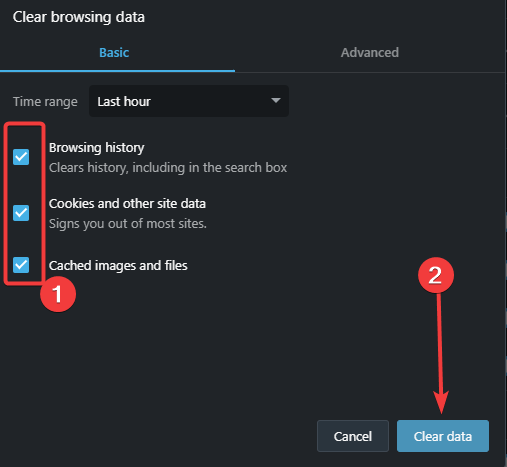Screen dimensions: 507x467
Task: Uncheck the Browsing history checkbox
Action: click(21, 157)
